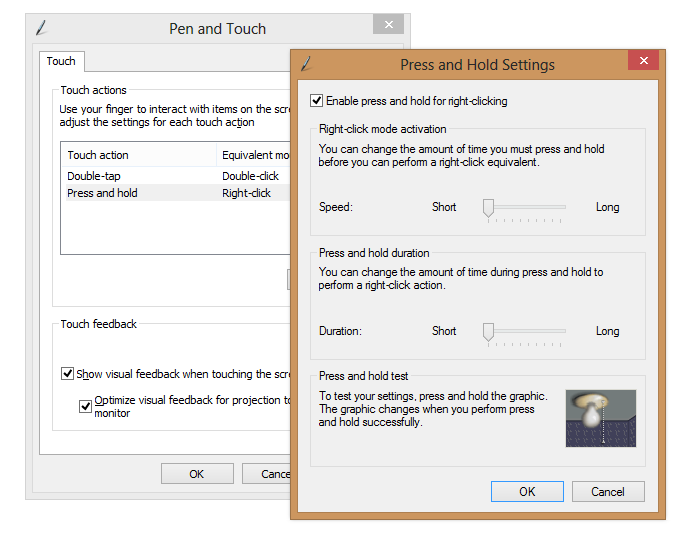This screenshot has width=675, height=541.
Task: Click the Duration slider thumb
Action: 488,331
